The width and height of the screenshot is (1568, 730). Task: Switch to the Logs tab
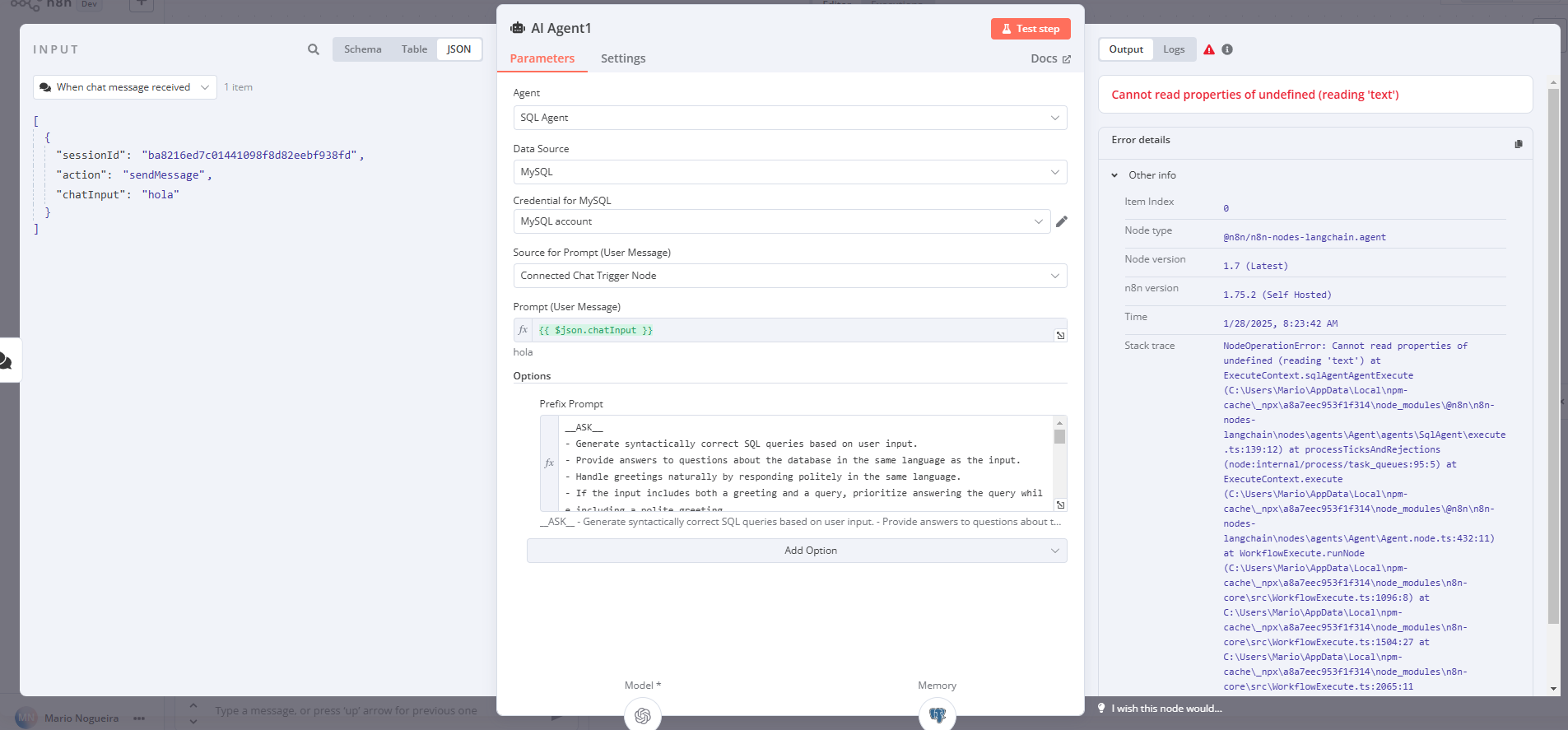(x=1174, y=49)
